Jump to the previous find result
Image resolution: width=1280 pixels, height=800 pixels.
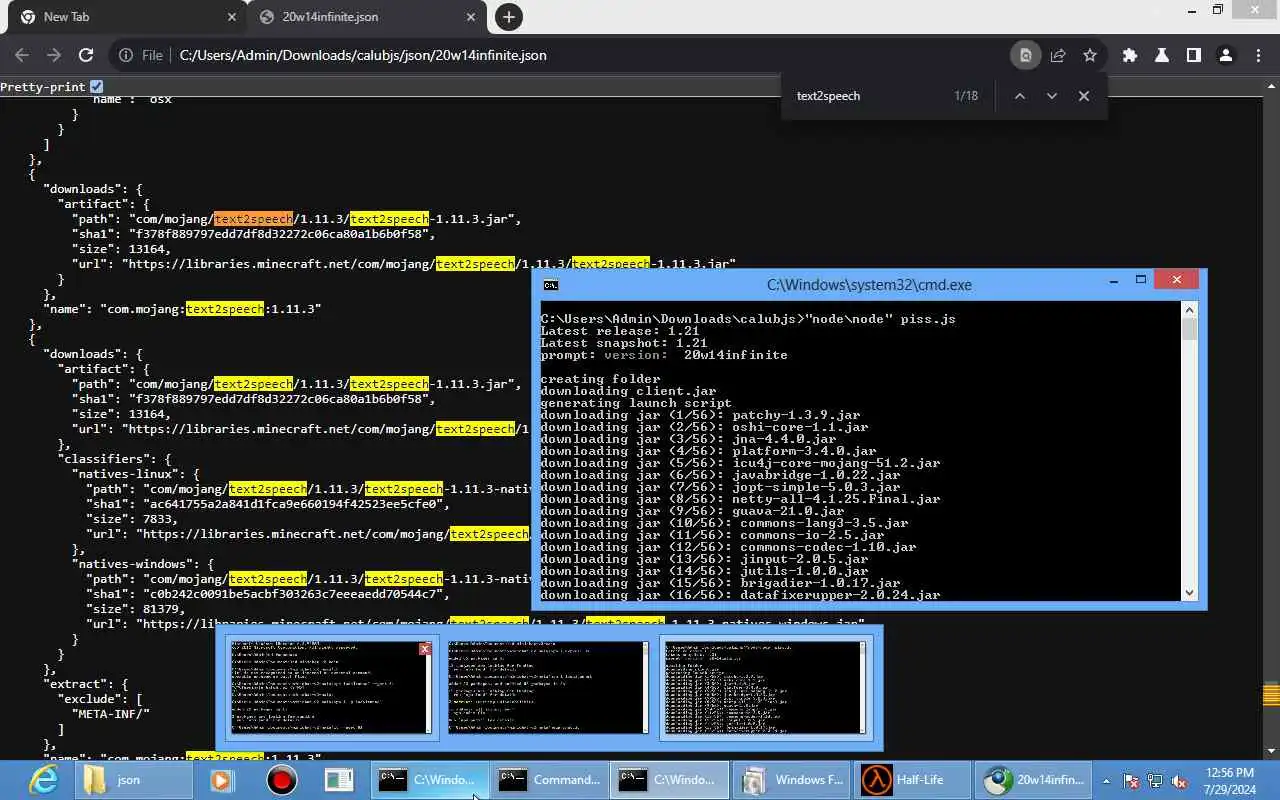coord(1019,96)
